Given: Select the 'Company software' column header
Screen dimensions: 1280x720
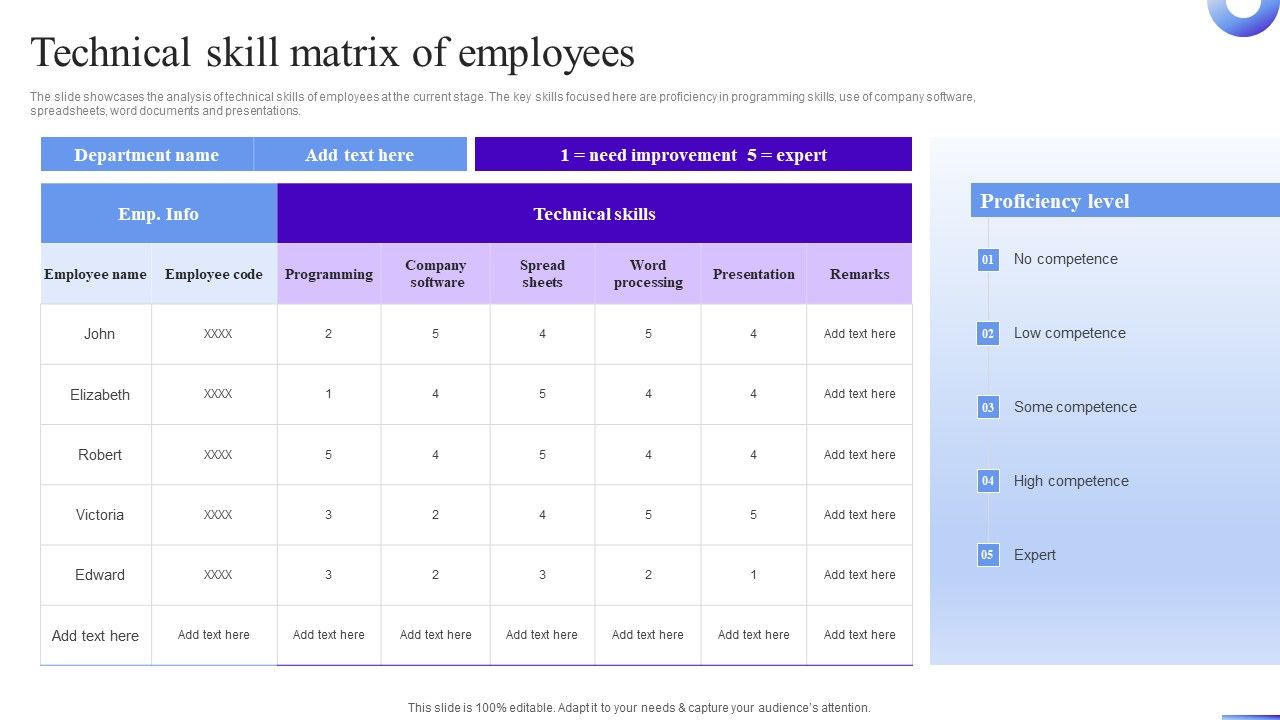Looking at the screenshot, I should pyautogui.click(x=436, y=274).
